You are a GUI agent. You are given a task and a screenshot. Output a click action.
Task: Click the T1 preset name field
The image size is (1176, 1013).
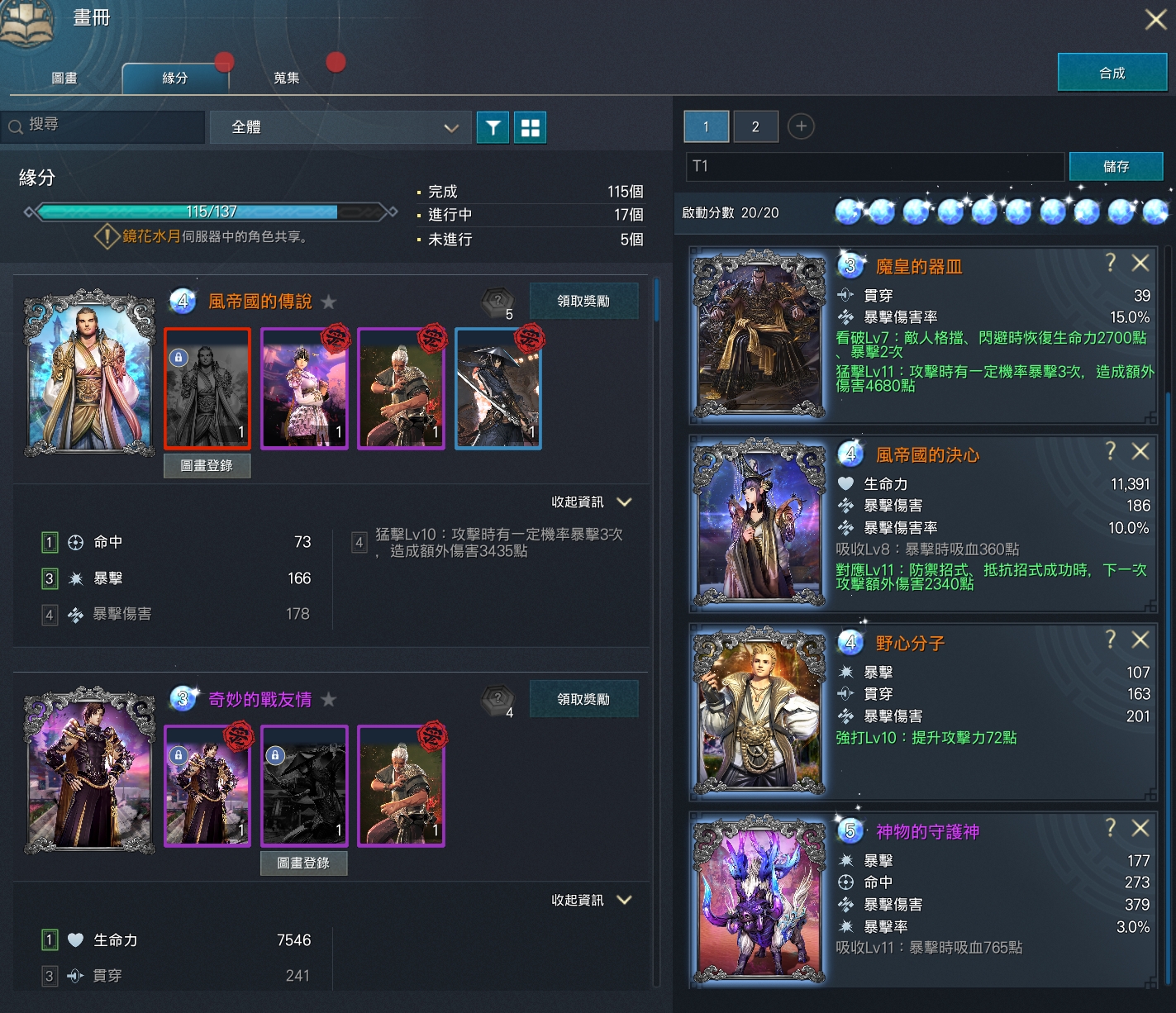[x=874, y=166]
